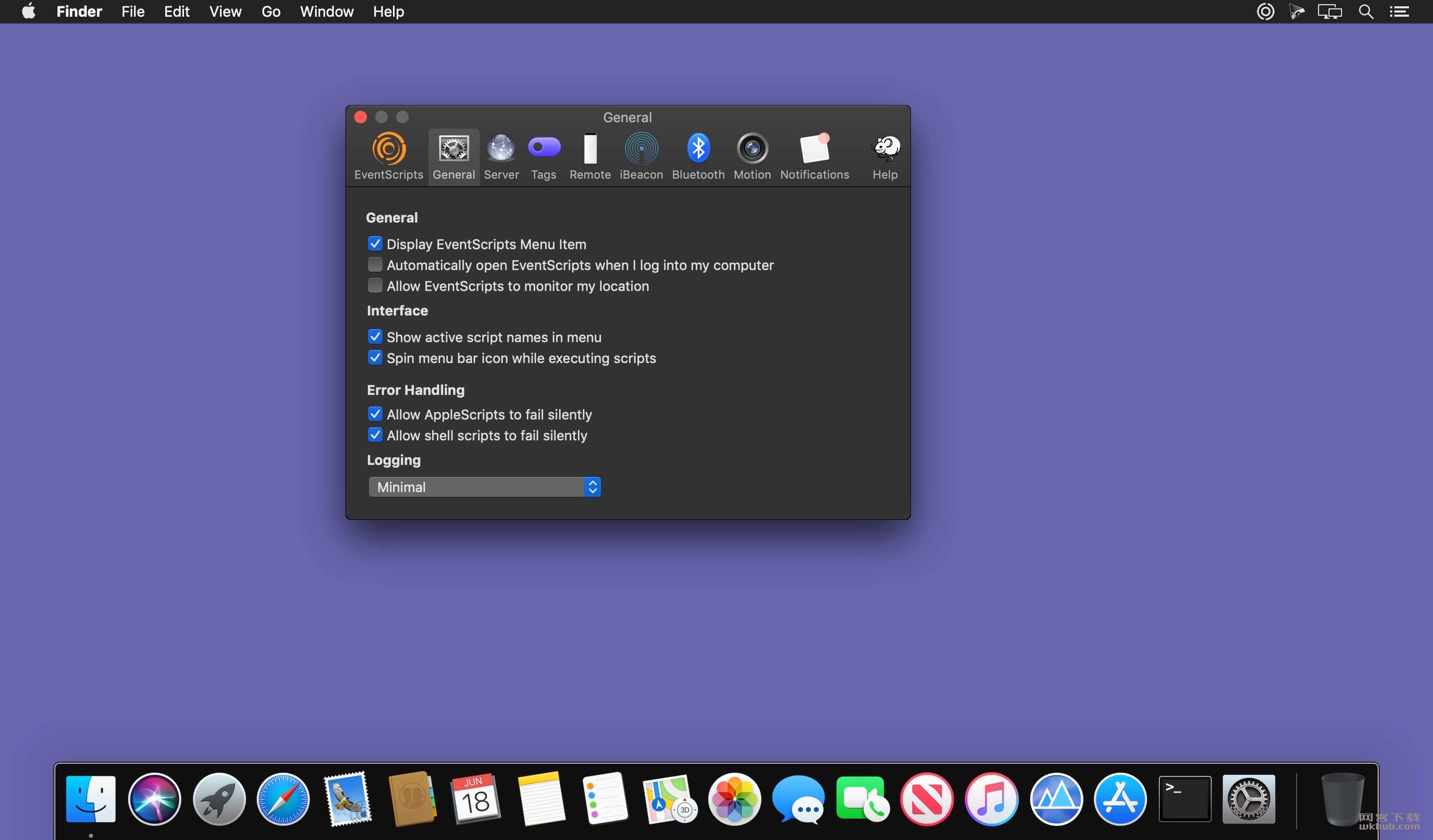Open the File menu
The image size is (1433, 840).
pos(133,11)
